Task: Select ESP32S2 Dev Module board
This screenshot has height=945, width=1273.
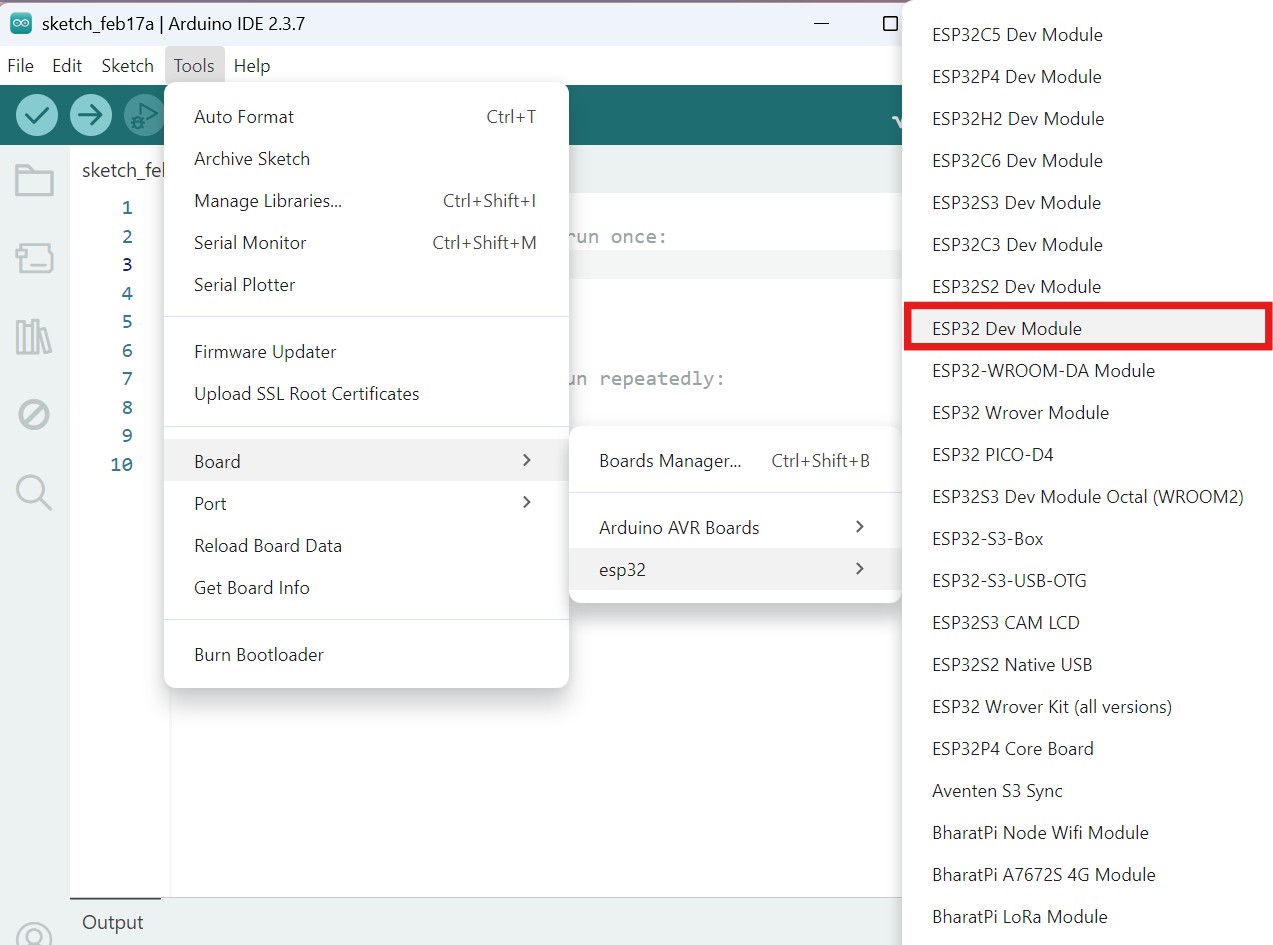Action: pyautogui.click(x=1087, y=287)
